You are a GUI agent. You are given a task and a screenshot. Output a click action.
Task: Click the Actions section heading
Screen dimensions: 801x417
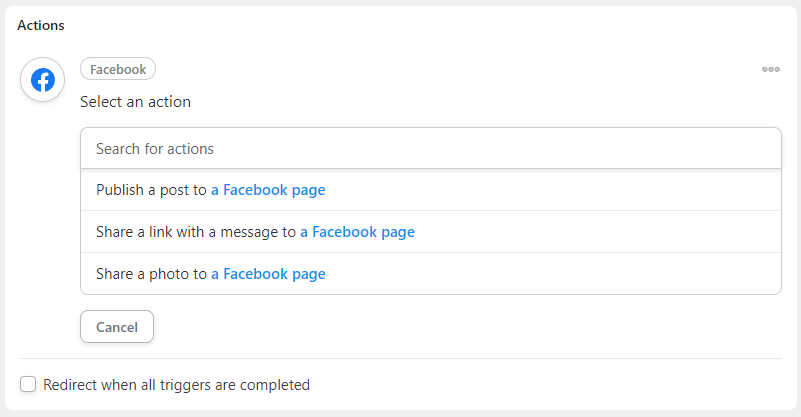click(41, 25)
